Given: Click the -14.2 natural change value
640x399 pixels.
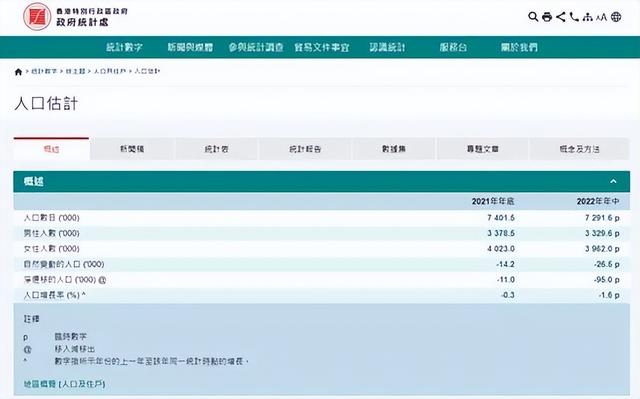Looking at the screenshot, I should click(505, 264).
